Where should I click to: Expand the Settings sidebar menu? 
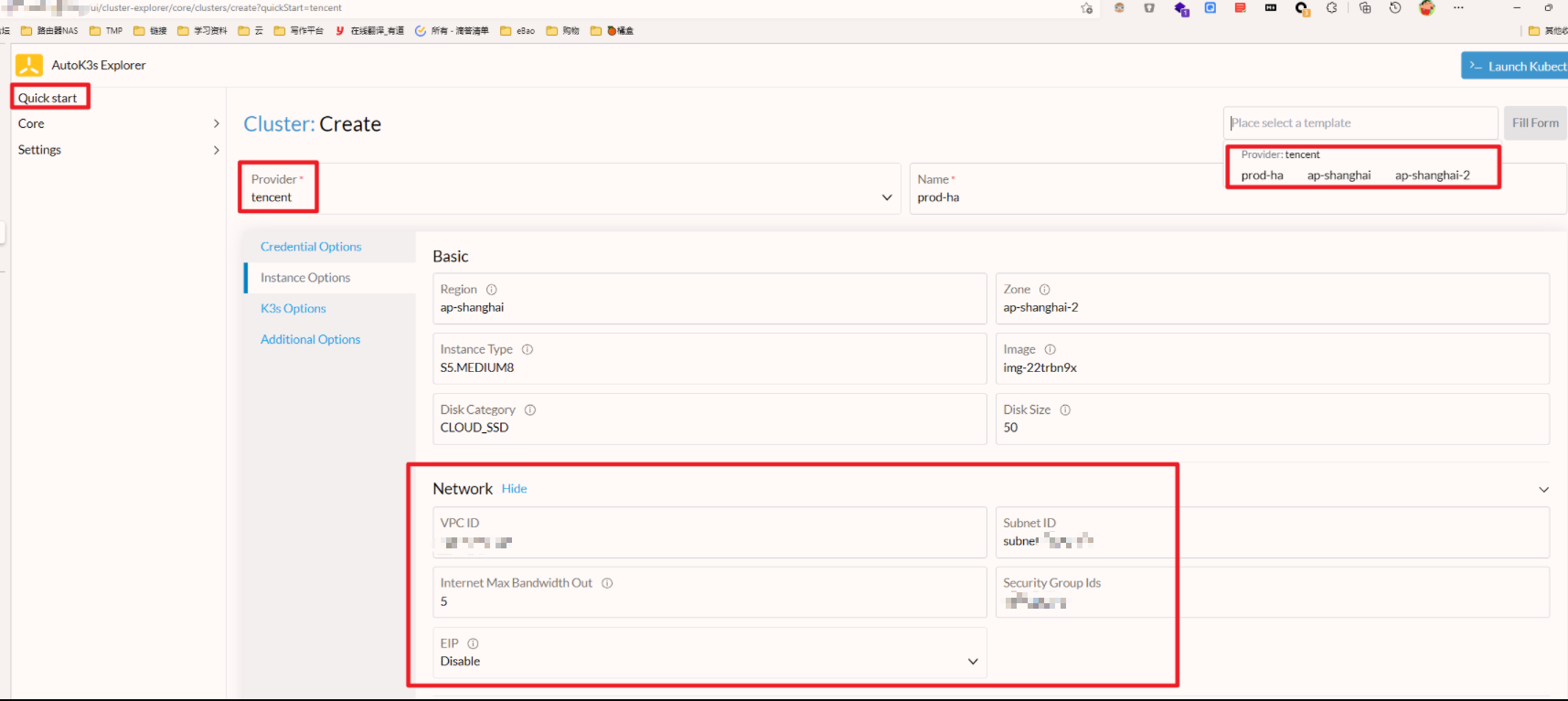pos(216,150)
